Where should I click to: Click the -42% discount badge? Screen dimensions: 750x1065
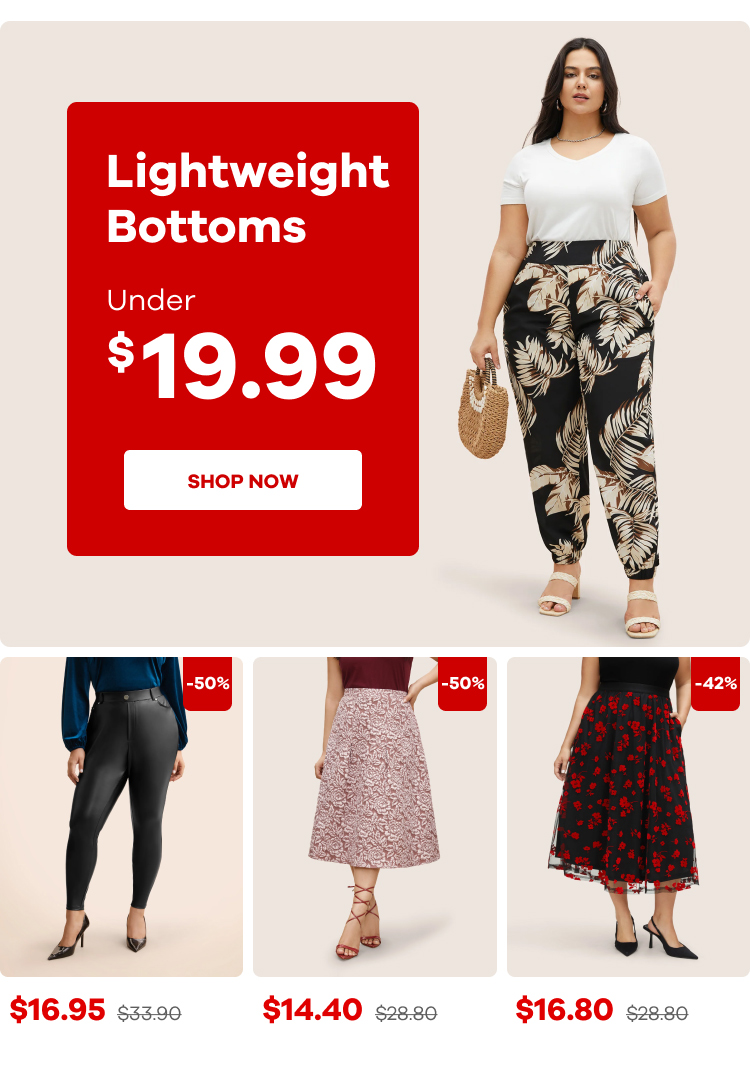point(715,683)
